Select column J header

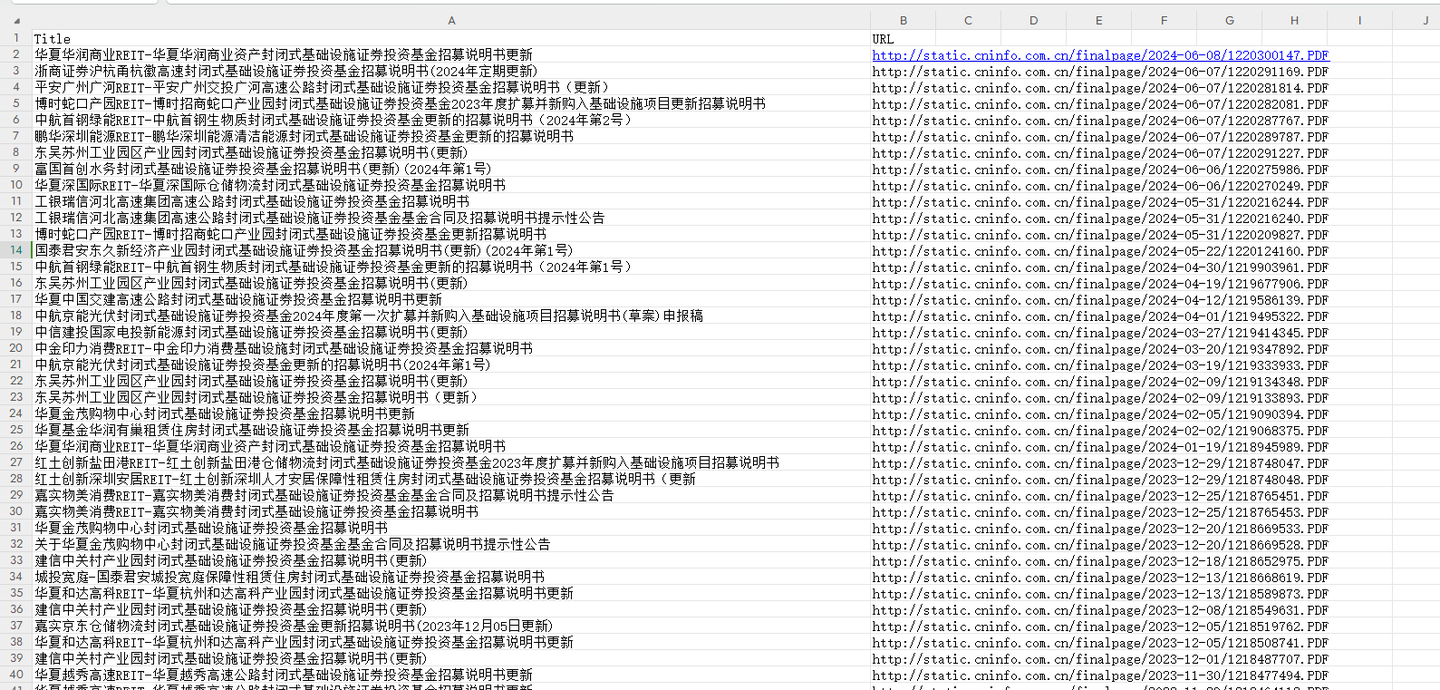[x=1423, y=20]
